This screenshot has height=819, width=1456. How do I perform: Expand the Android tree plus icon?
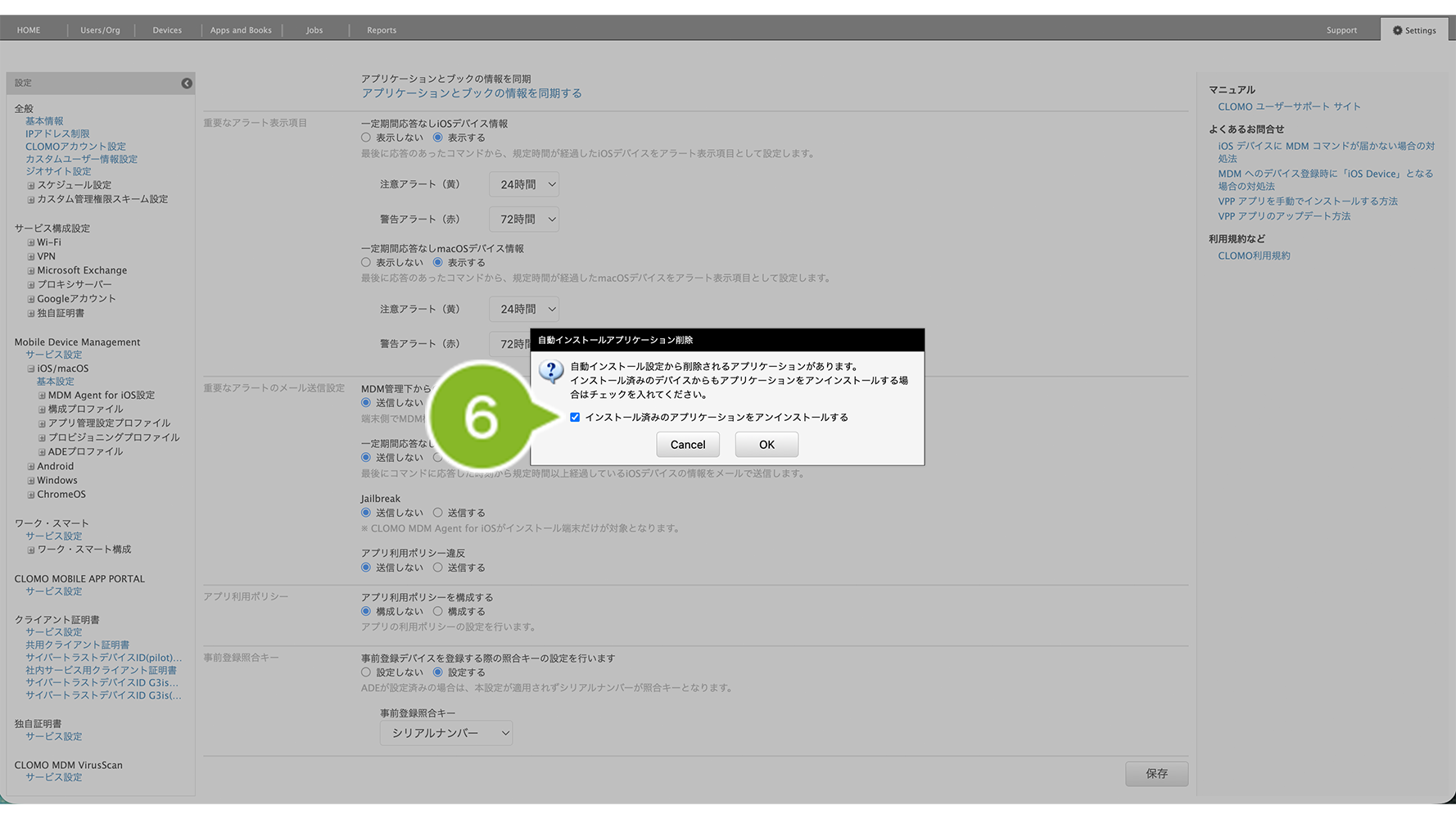click(x=31, y=467)
